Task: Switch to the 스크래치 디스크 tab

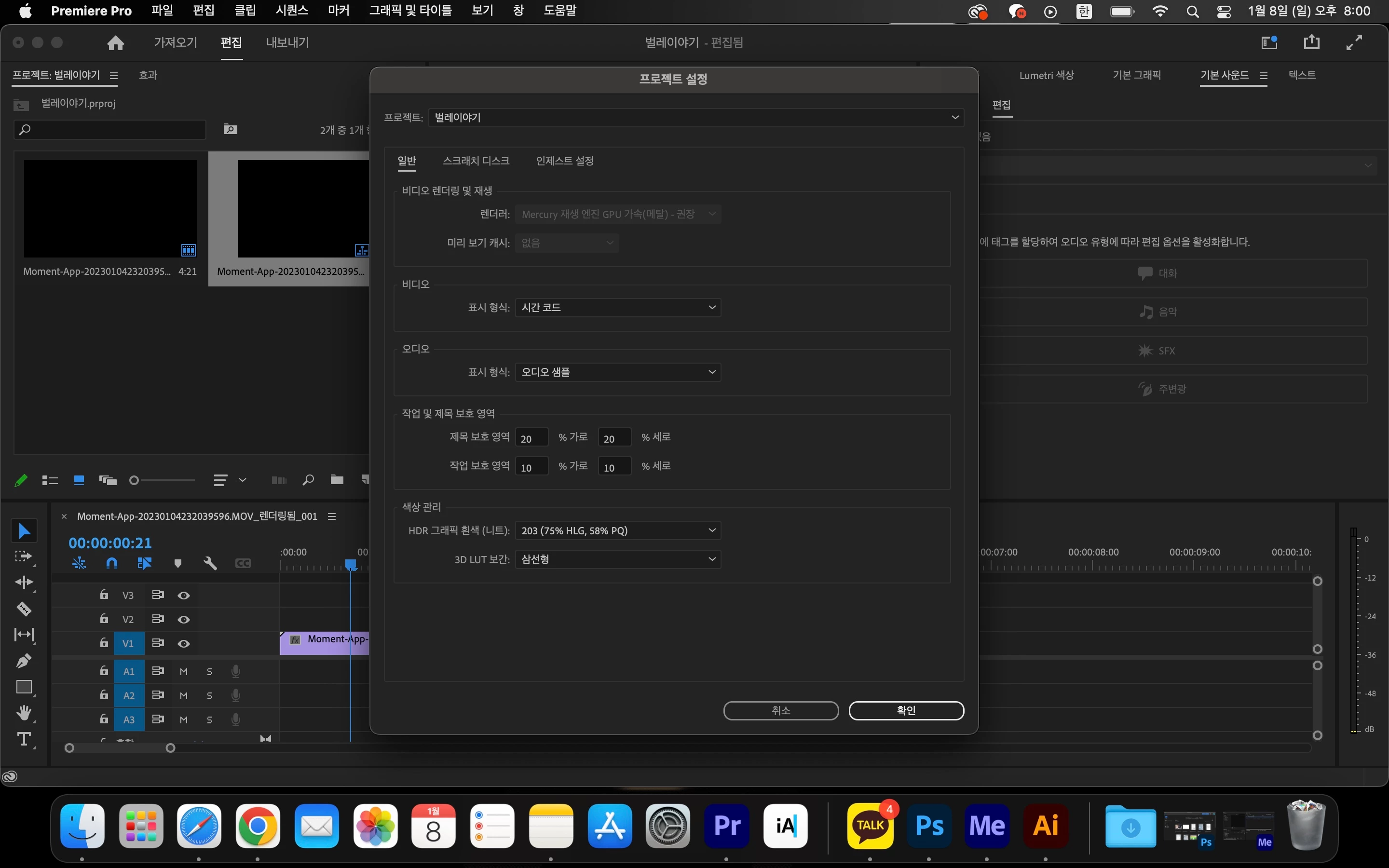Action: [476, 162]
